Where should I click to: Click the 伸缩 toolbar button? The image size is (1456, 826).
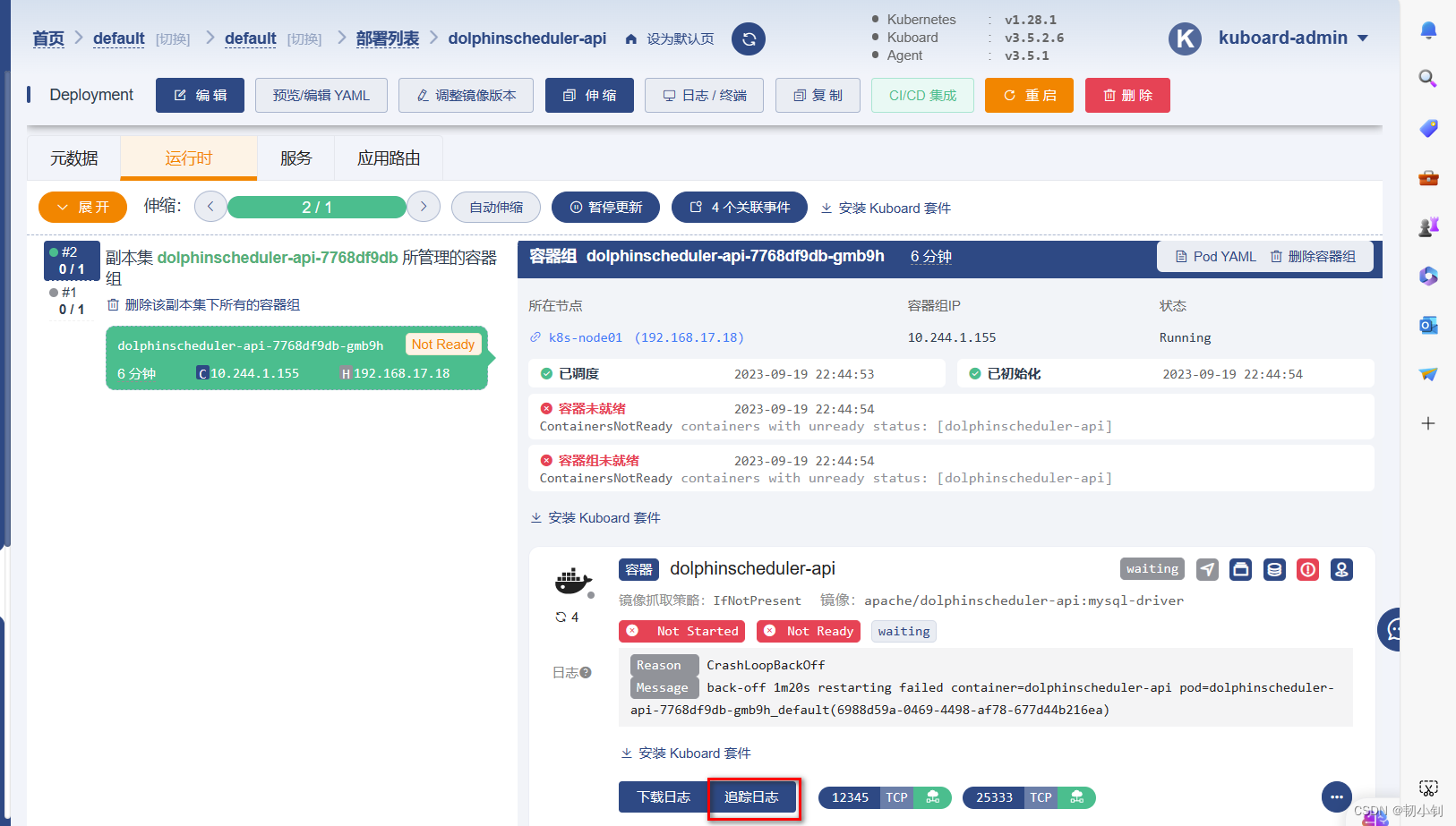pos(589,95)
